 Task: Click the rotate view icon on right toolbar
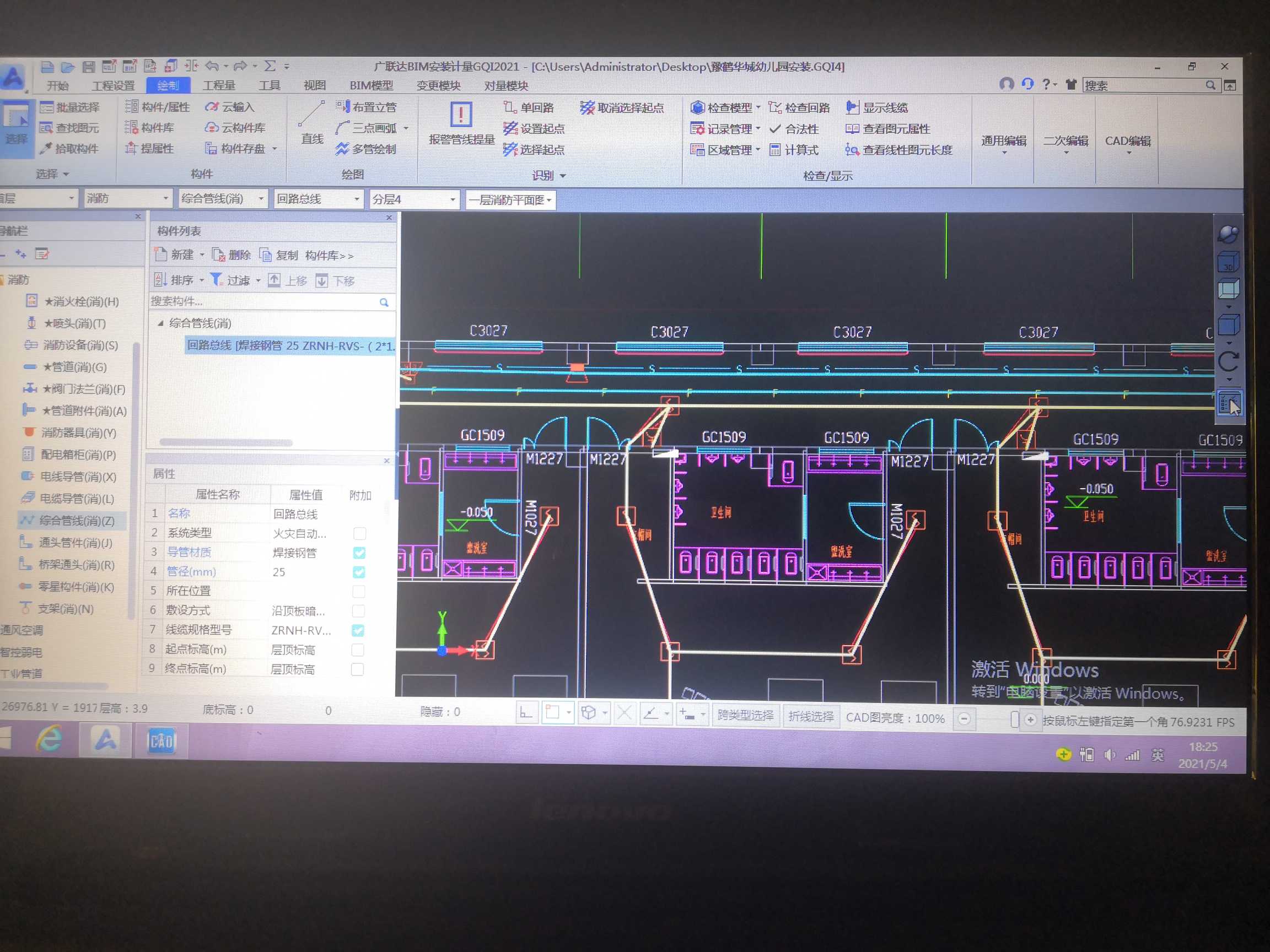click(x=1228, y=361)
